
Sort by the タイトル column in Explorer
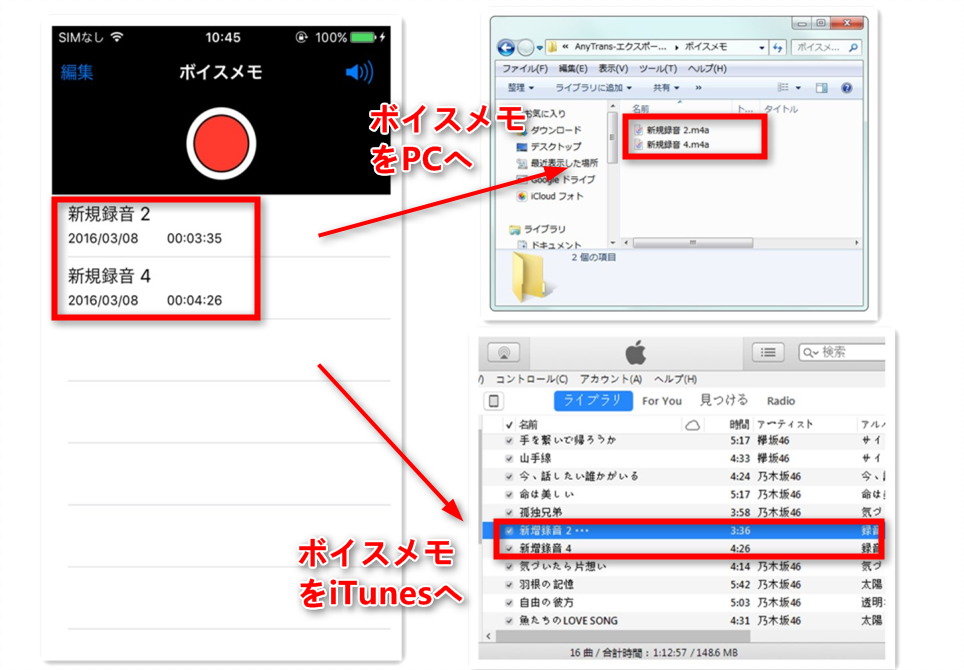point(781,109)
